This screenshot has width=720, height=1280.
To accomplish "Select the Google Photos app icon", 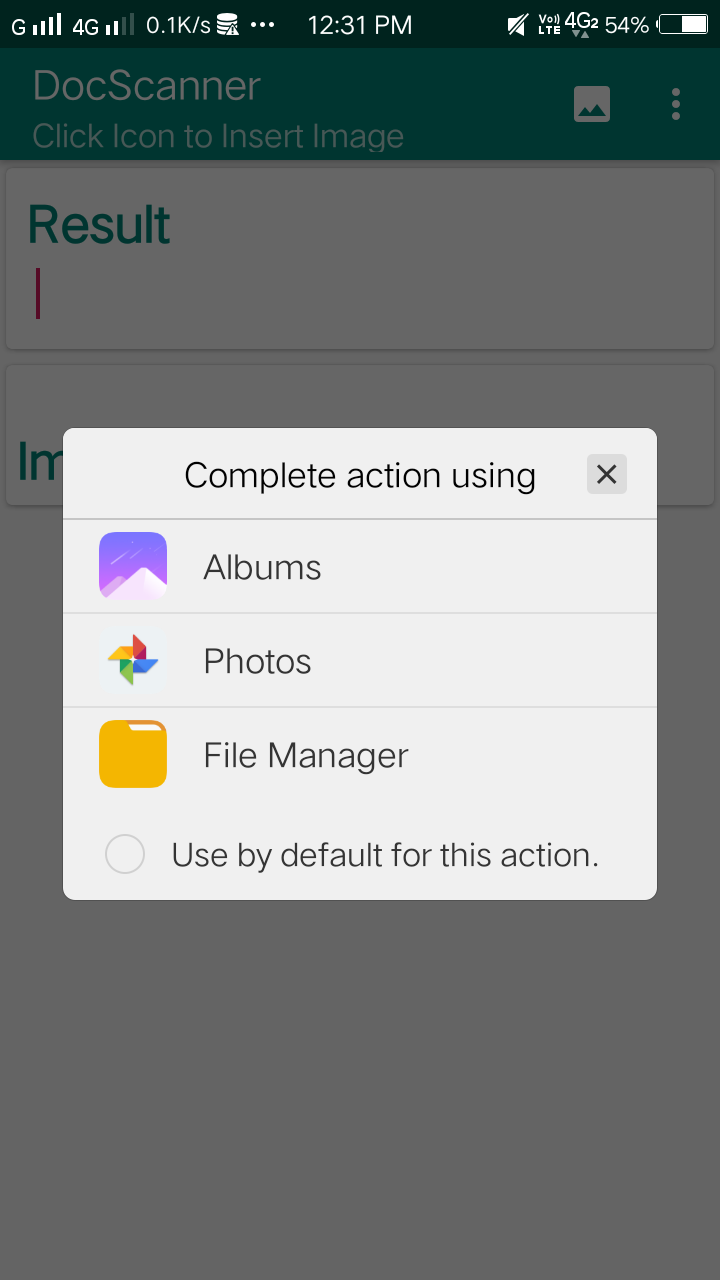I will [x=133, y=660].
